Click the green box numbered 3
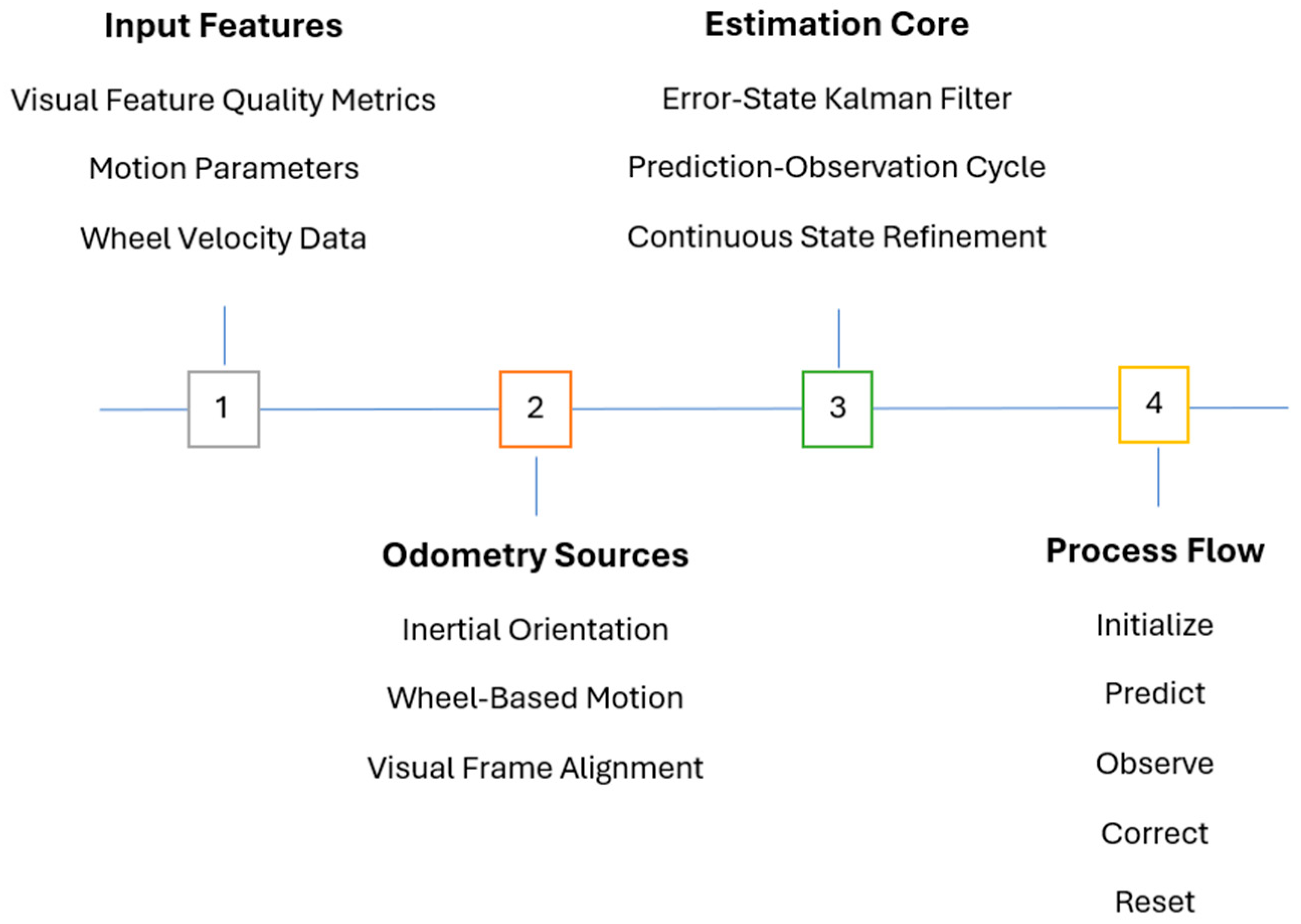 837,409
